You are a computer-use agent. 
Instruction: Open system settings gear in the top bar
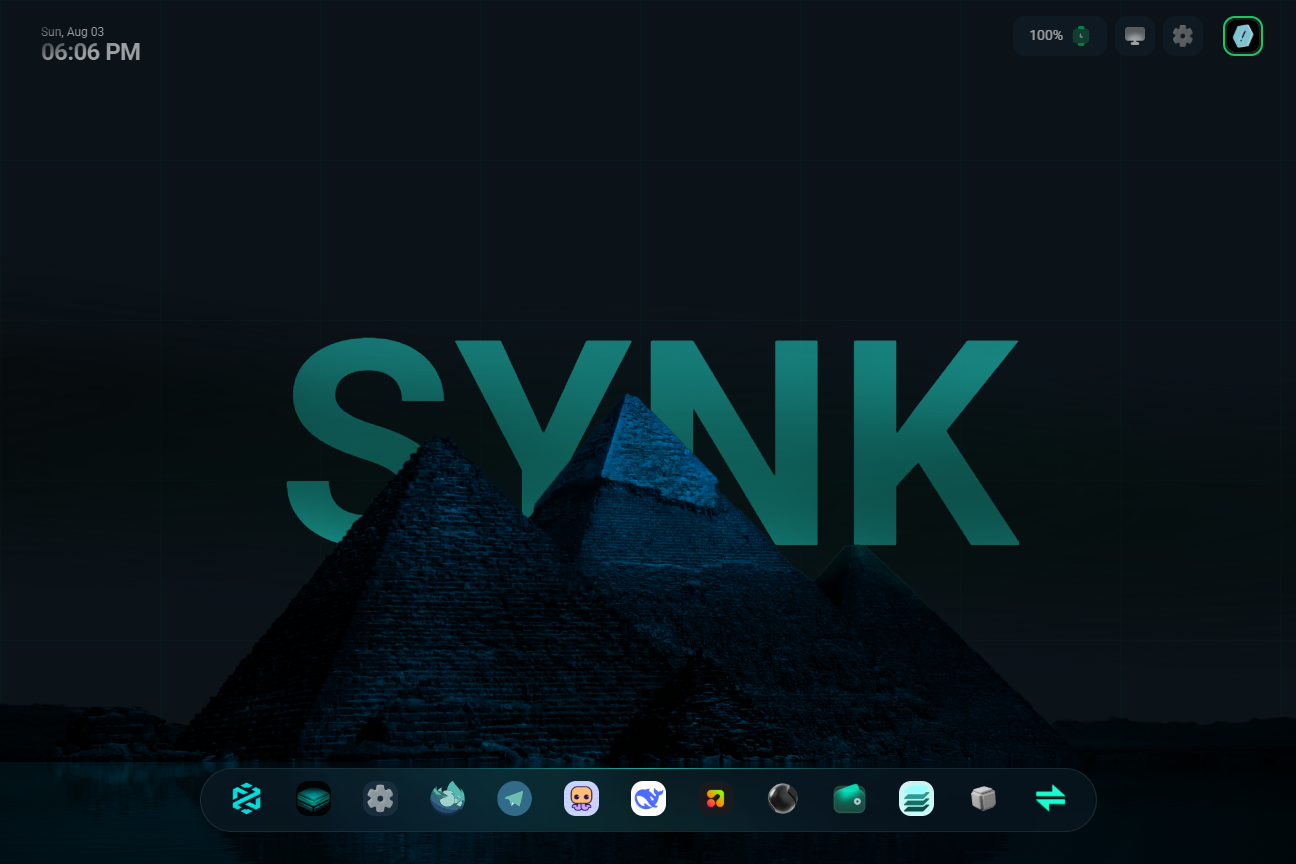point(1182,35)
